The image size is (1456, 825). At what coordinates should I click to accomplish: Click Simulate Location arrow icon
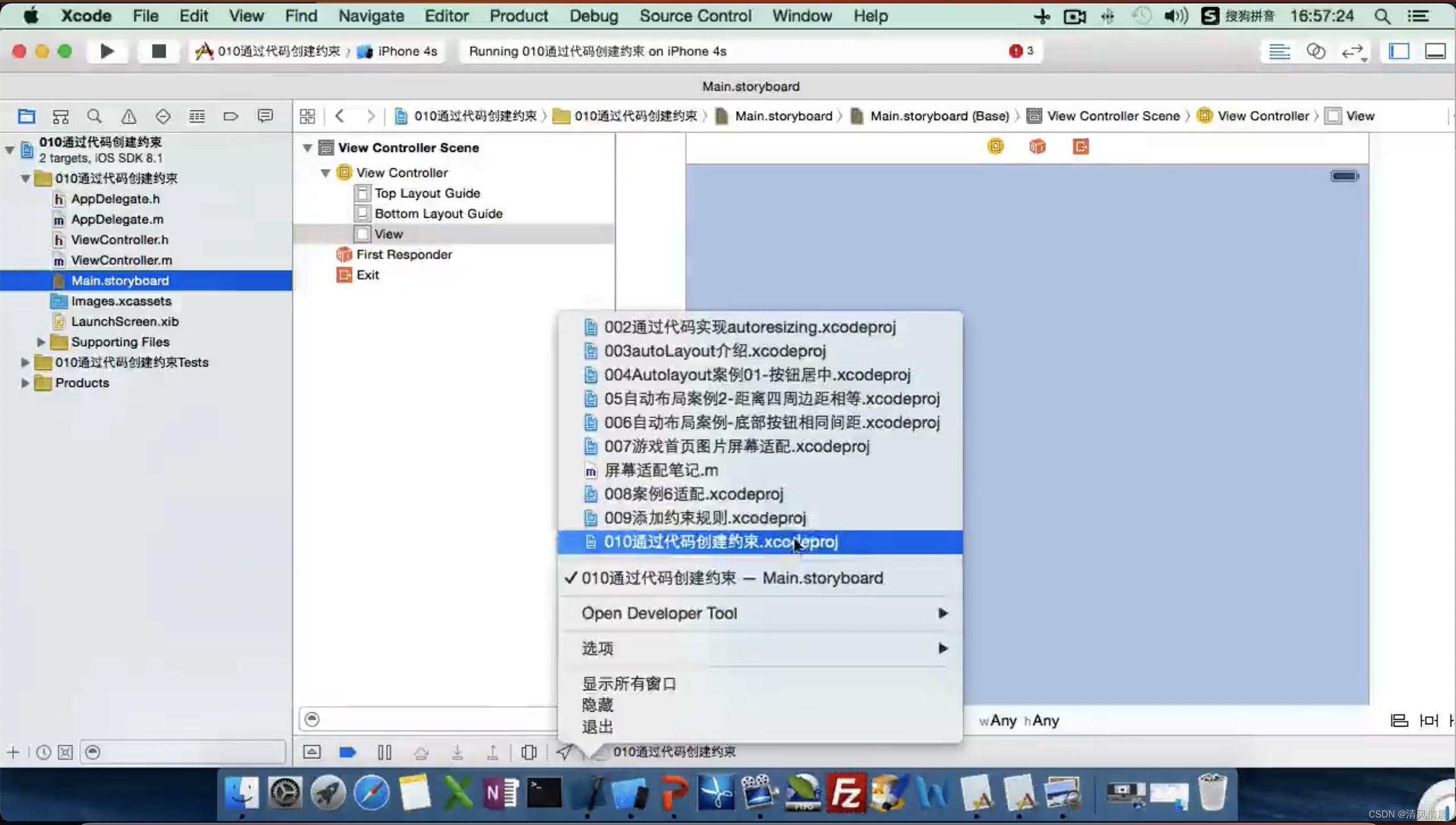(x=564, y=752)
